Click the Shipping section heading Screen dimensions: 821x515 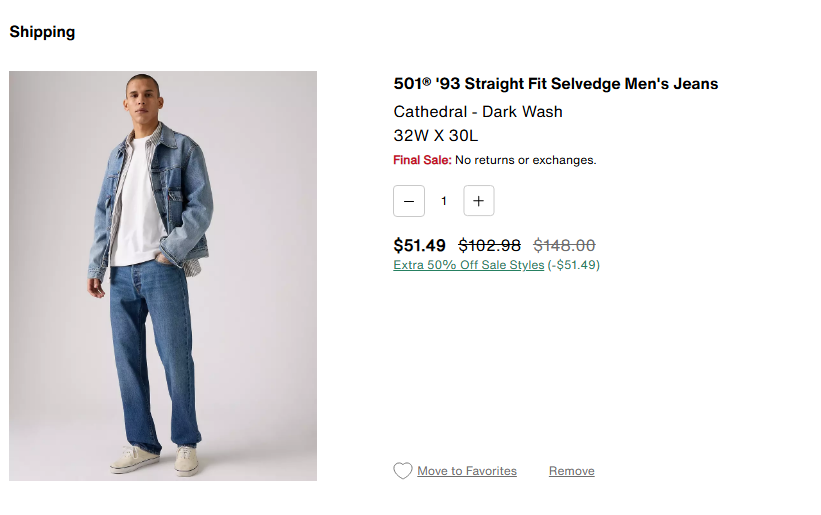point(42,32)
